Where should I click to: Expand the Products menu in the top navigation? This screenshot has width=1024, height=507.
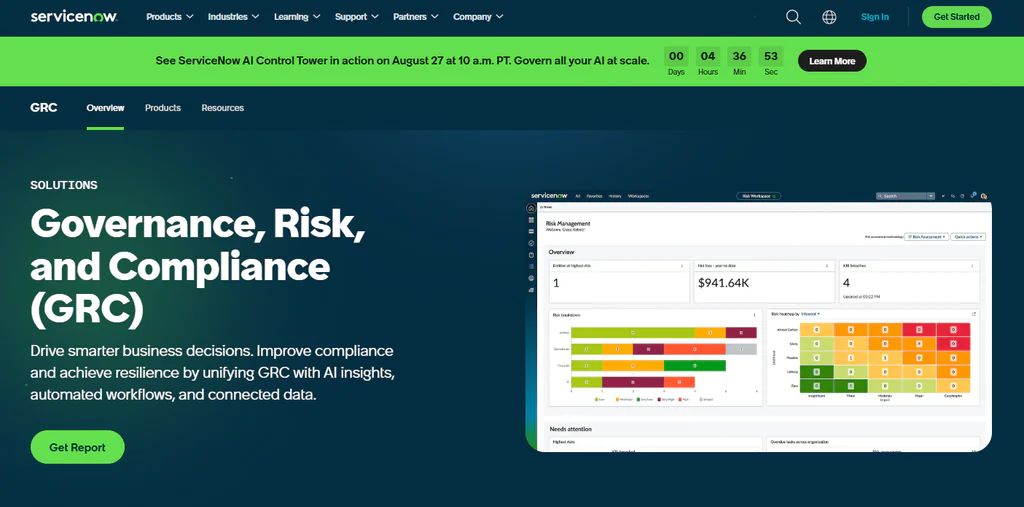(170, 17)
